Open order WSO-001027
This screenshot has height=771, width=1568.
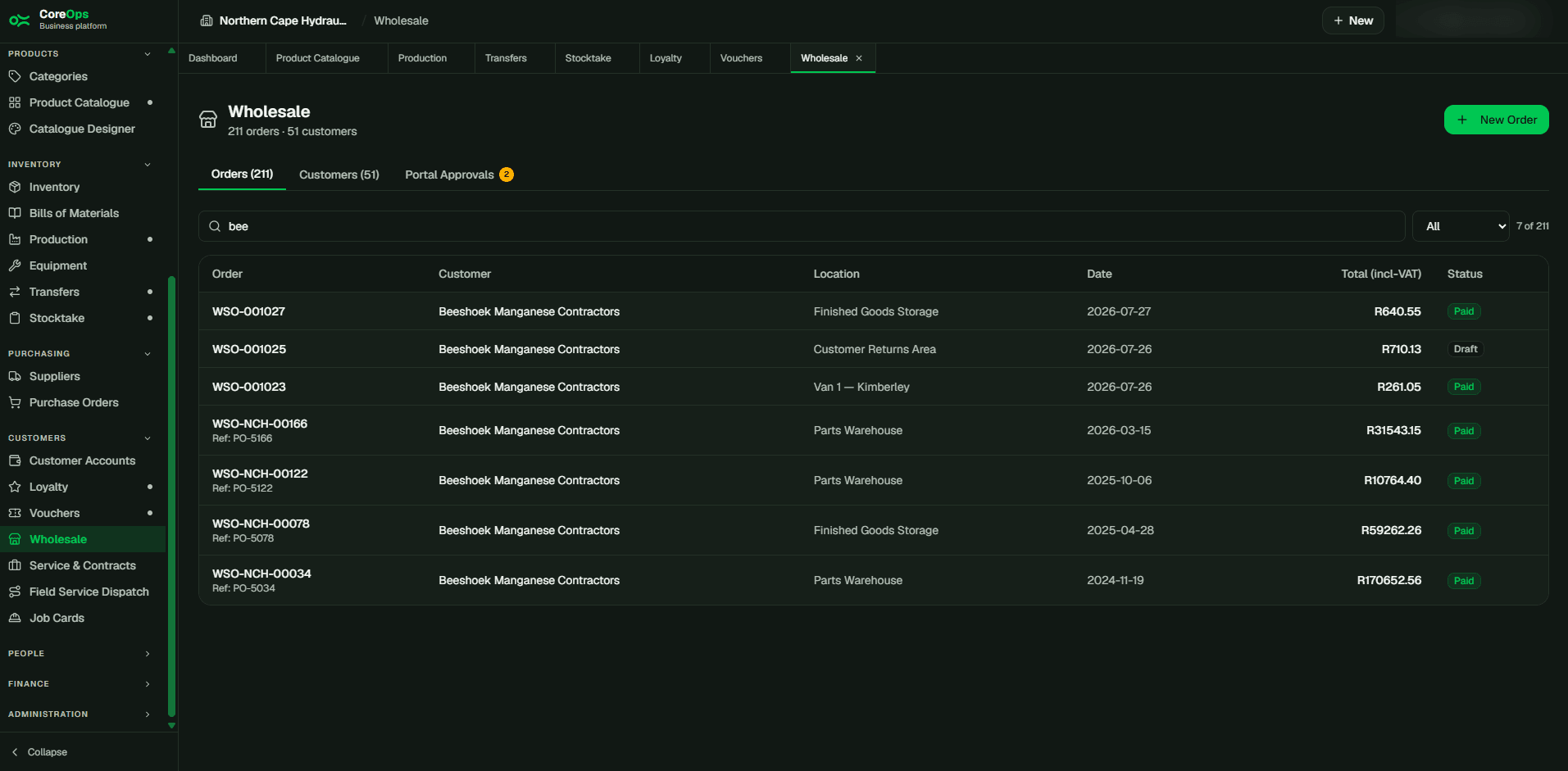click(248, 311)
